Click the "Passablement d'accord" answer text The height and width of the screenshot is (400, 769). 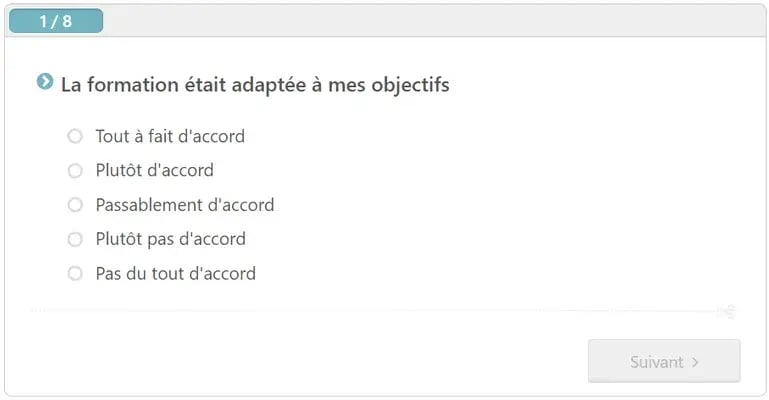(x=185, y=205)
